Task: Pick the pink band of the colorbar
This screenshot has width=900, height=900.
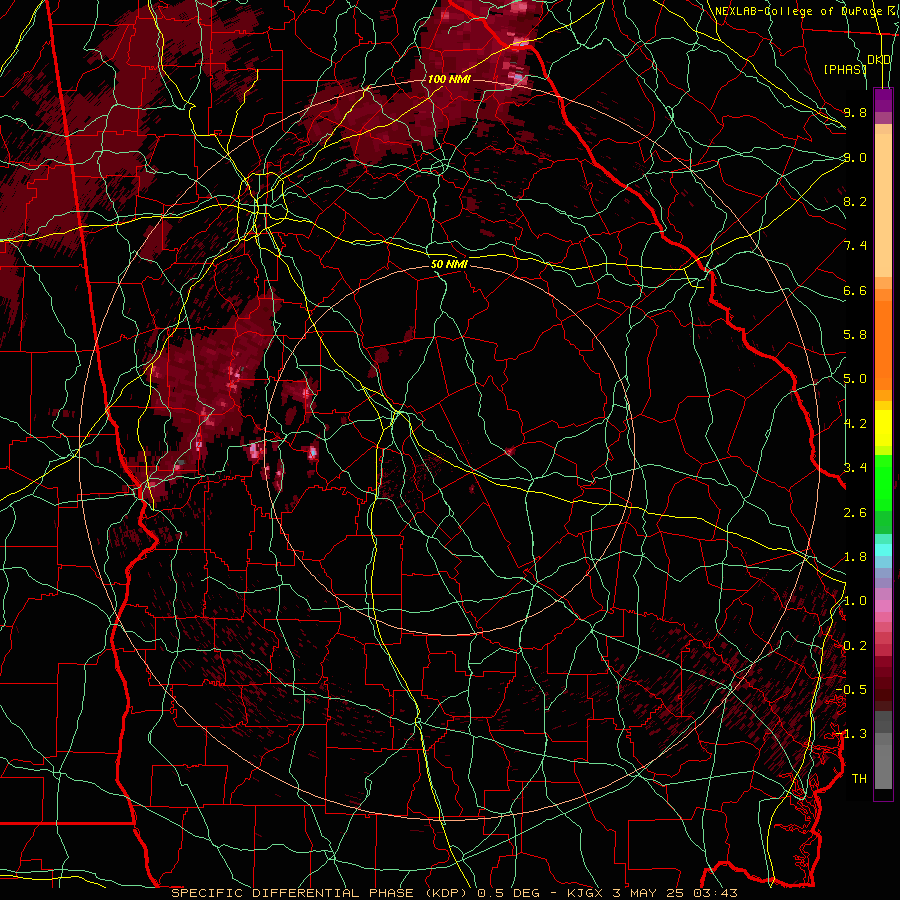Action: (883, 606)
